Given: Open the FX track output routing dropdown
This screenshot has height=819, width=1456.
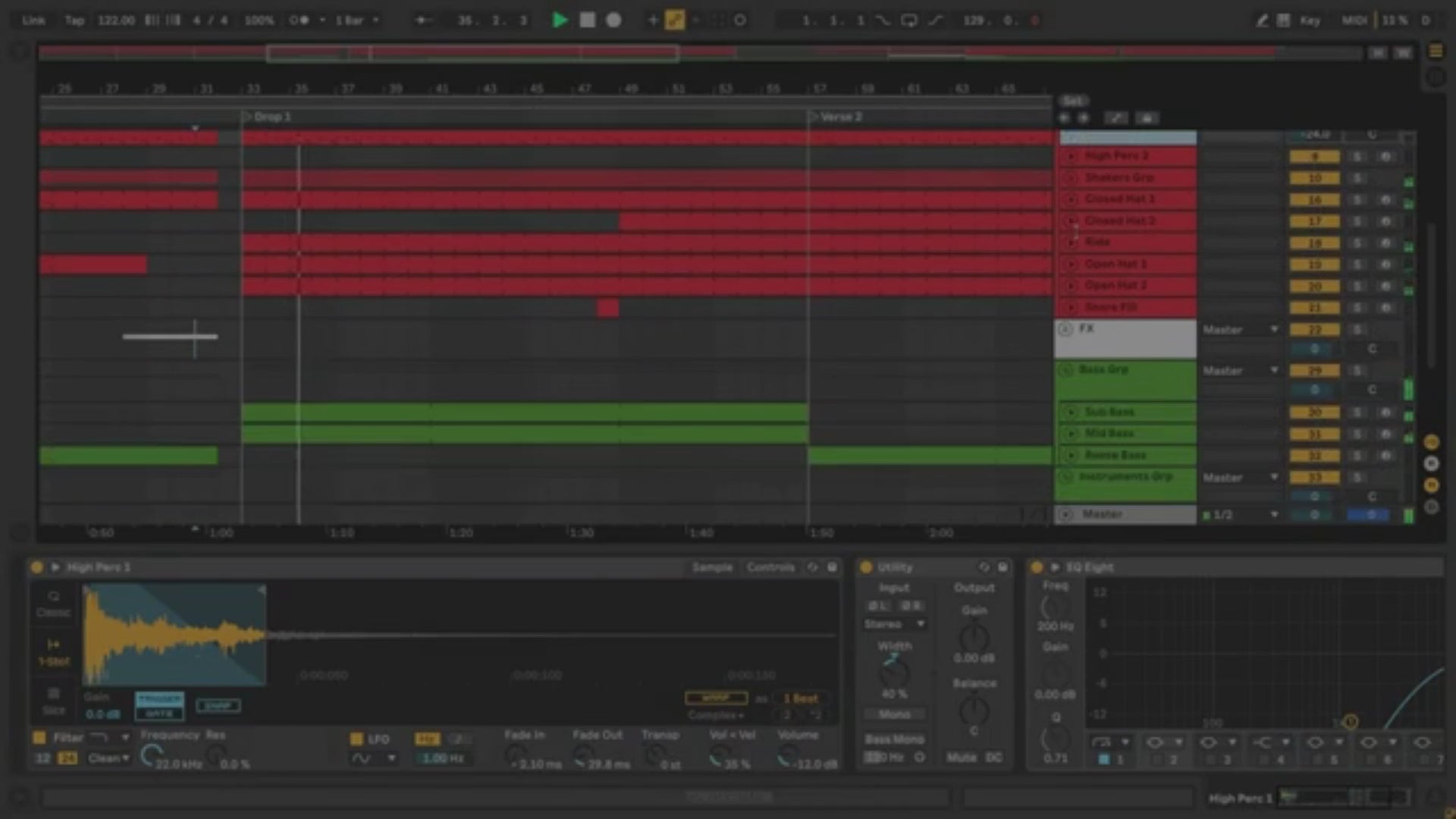Looking at the screenshot, I should pyautogui.click(x=1240, y=330).
